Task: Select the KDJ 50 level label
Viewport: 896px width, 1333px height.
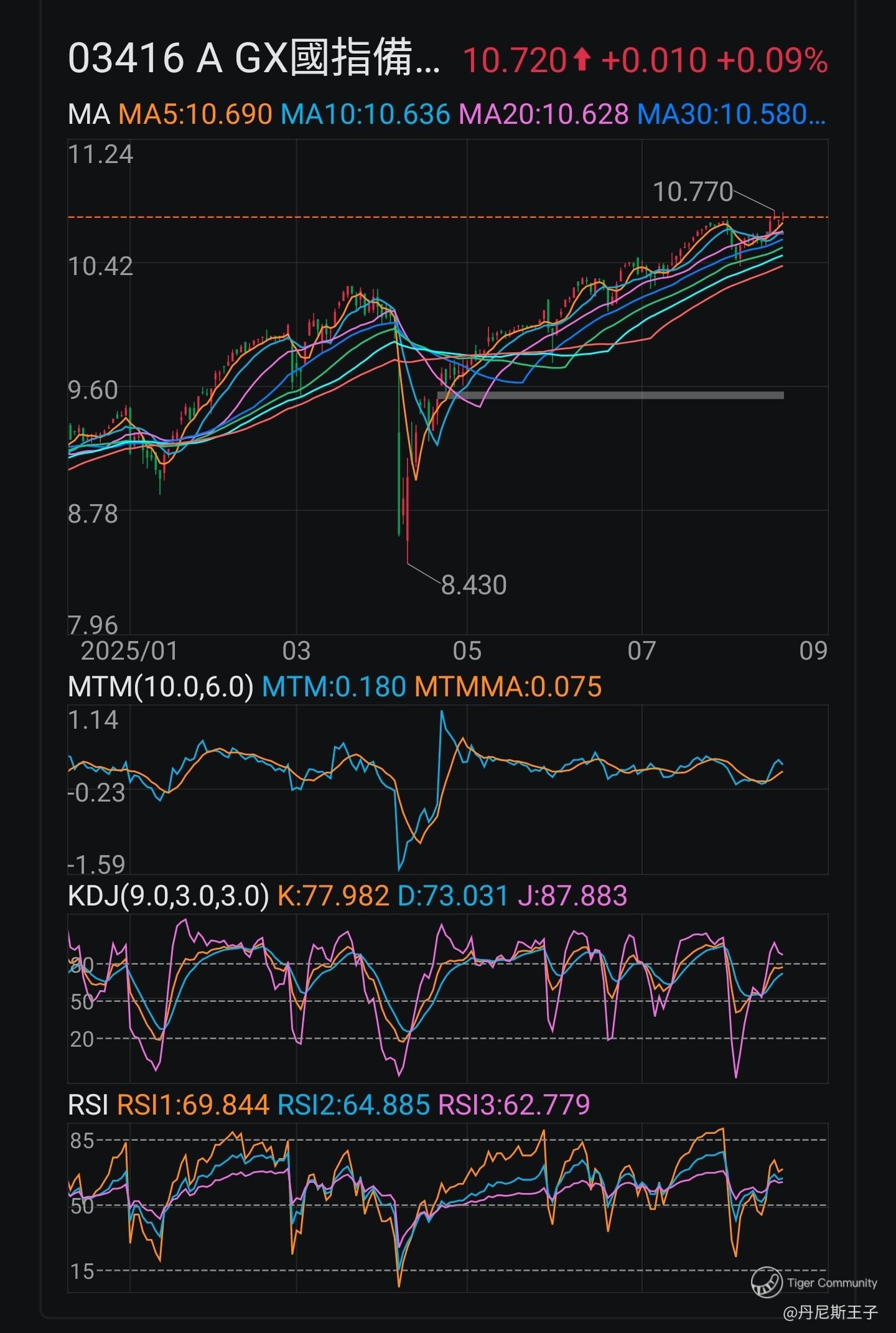Action: point(82,1002)
